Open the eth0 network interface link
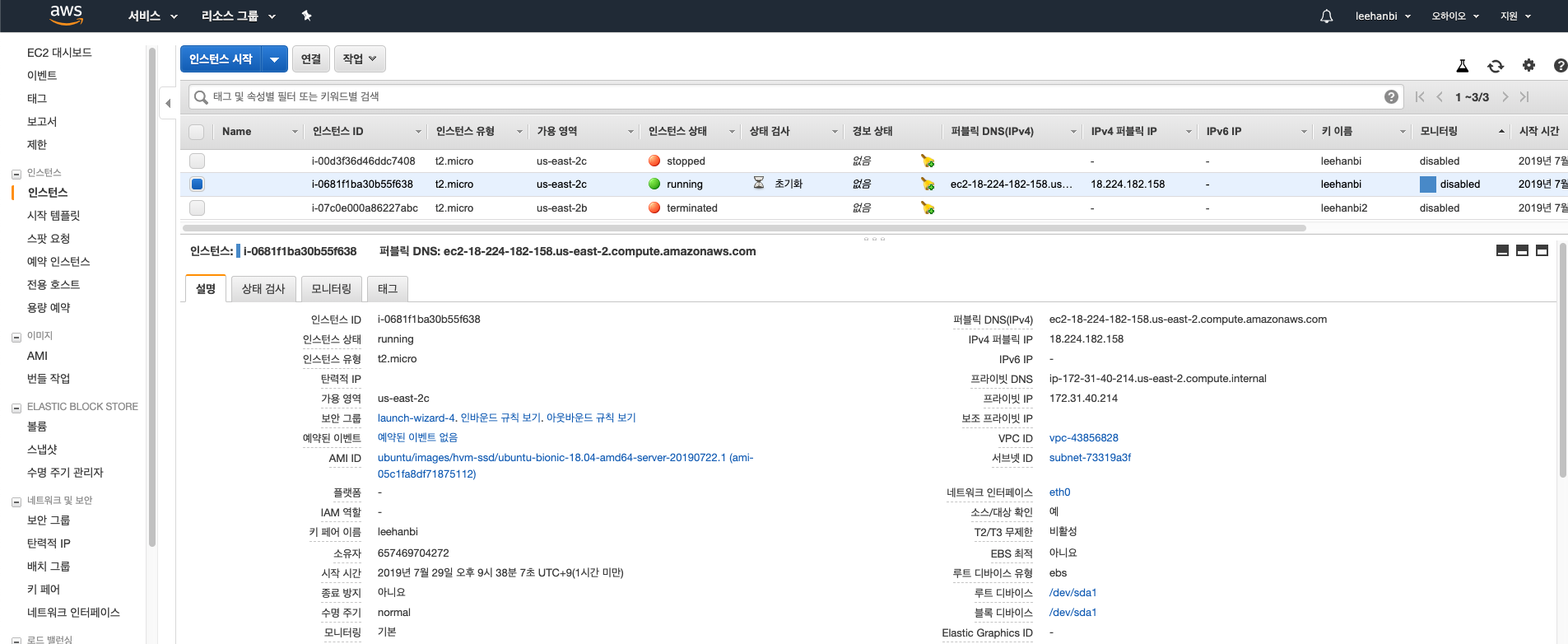Image resolution: width=1568 pixels, height=644 pixels. (1059, 492)
